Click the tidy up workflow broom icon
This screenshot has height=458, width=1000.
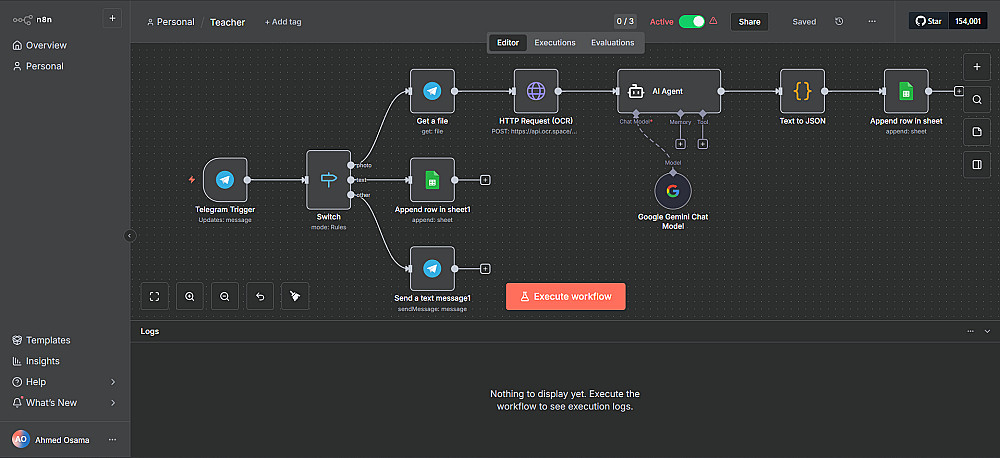[x=295, y=296]
